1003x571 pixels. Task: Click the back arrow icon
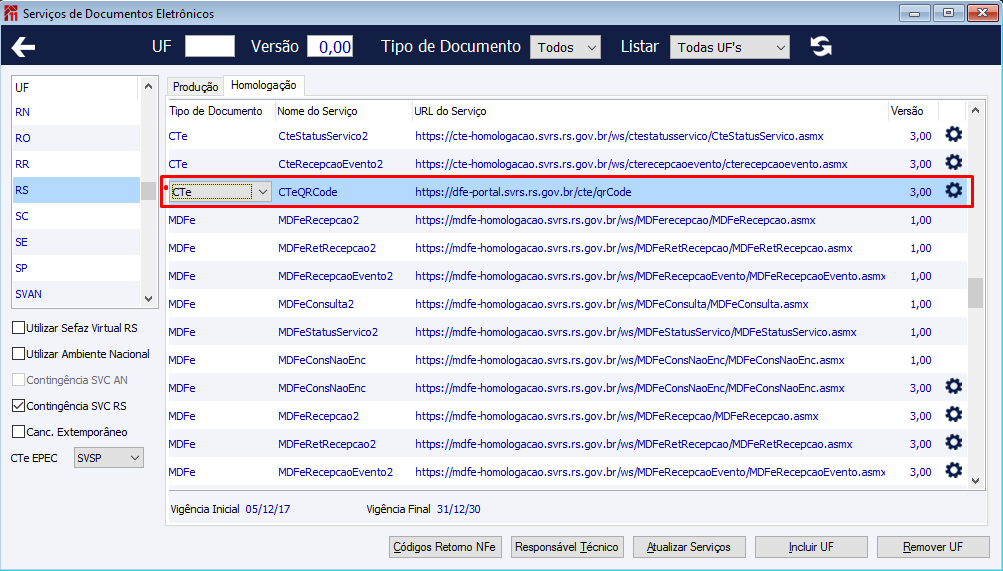(23, 47)
